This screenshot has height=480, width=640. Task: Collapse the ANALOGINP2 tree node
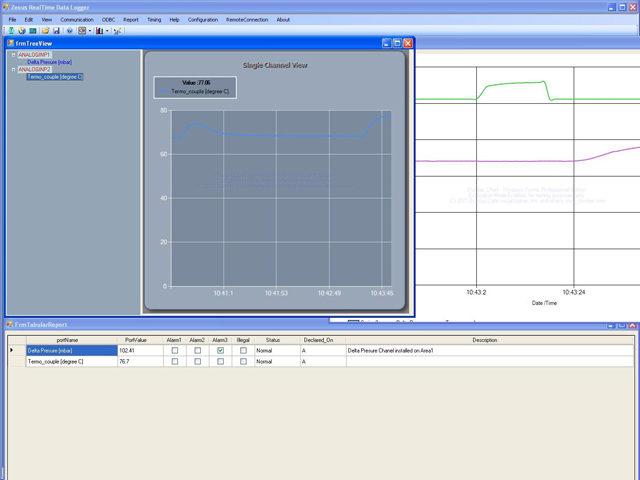[x=13, y=69]
